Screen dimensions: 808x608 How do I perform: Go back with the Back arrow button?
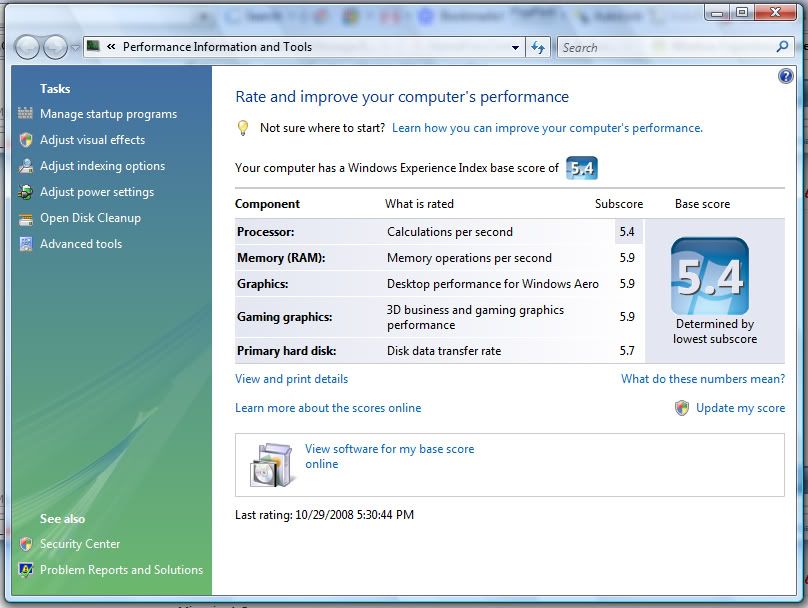click(27, 47)
